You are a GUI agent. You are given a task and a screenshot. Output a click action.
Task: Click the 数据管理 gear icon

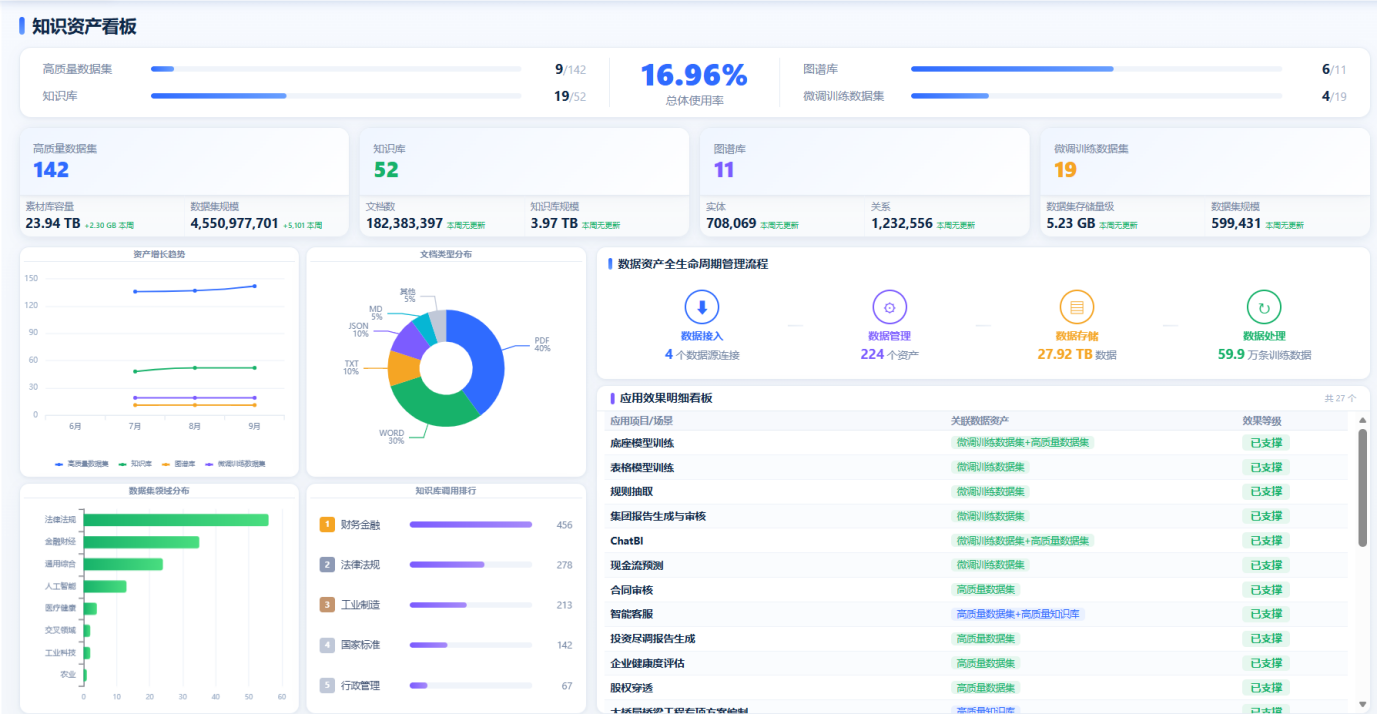(889, 307)
